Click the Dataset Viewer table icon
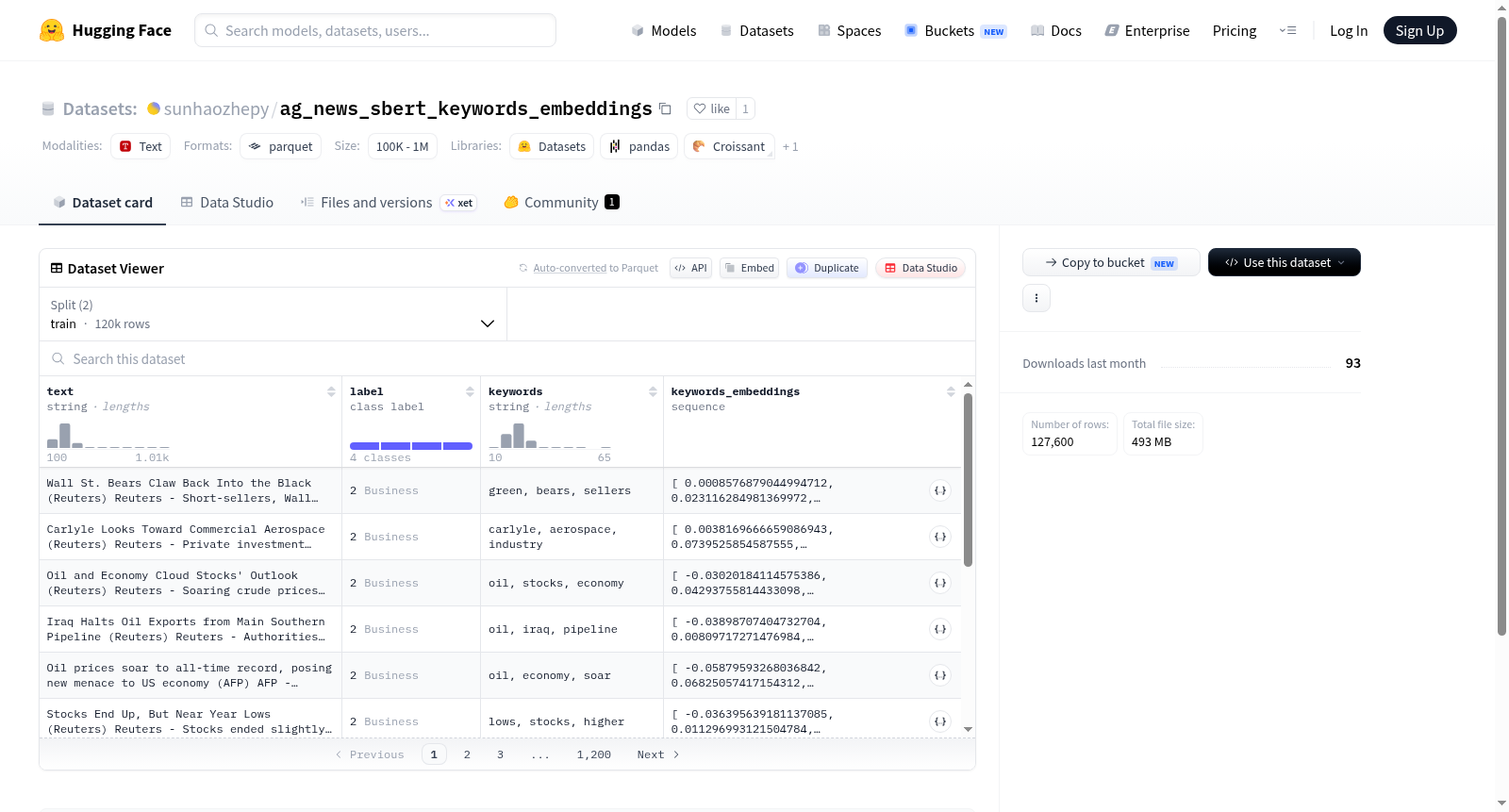 pyautogui.click(x=57, y=268)
